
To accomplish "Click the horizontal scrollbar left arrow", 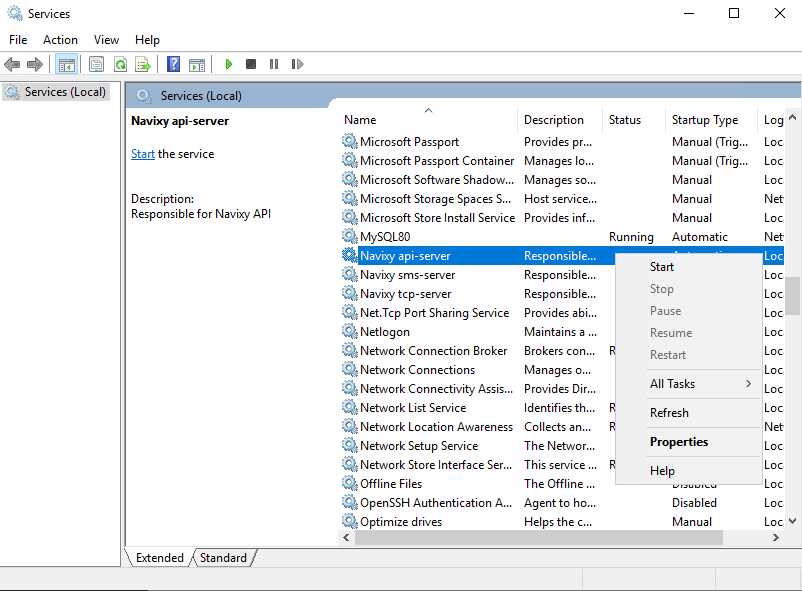I will [346, 537].
